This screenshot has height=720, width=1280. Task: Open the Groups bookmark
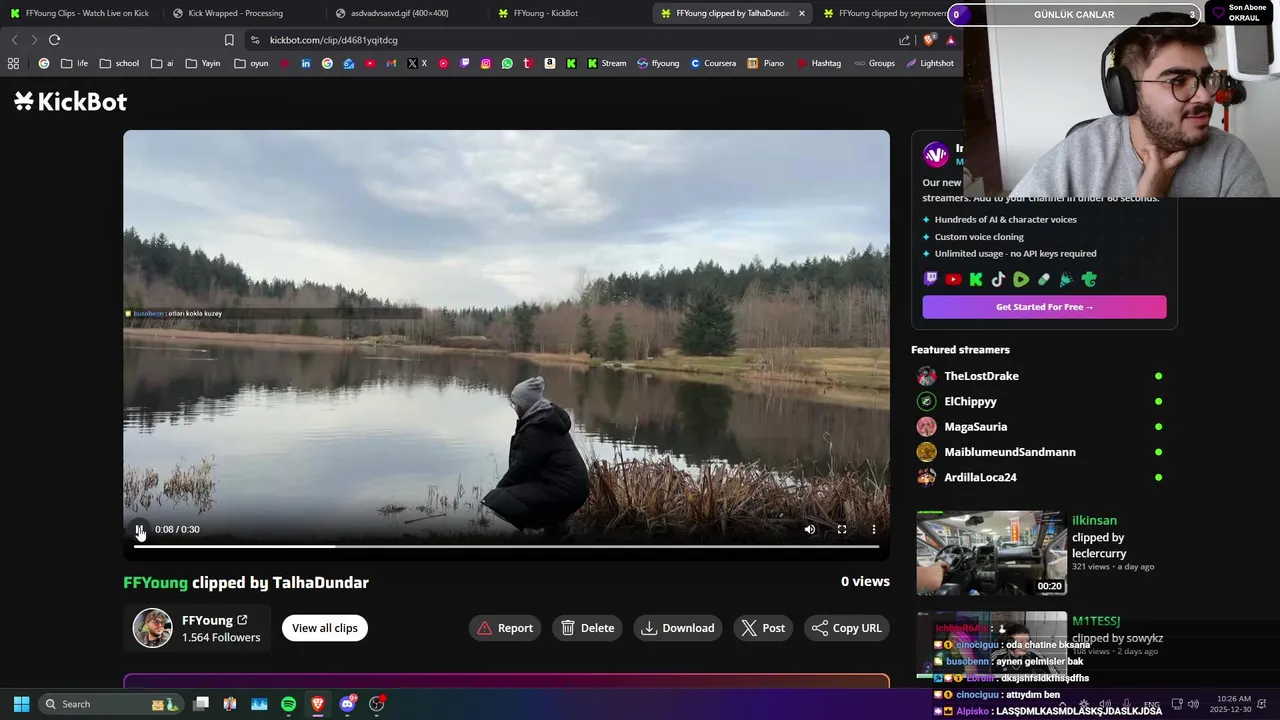coord(874,63)
